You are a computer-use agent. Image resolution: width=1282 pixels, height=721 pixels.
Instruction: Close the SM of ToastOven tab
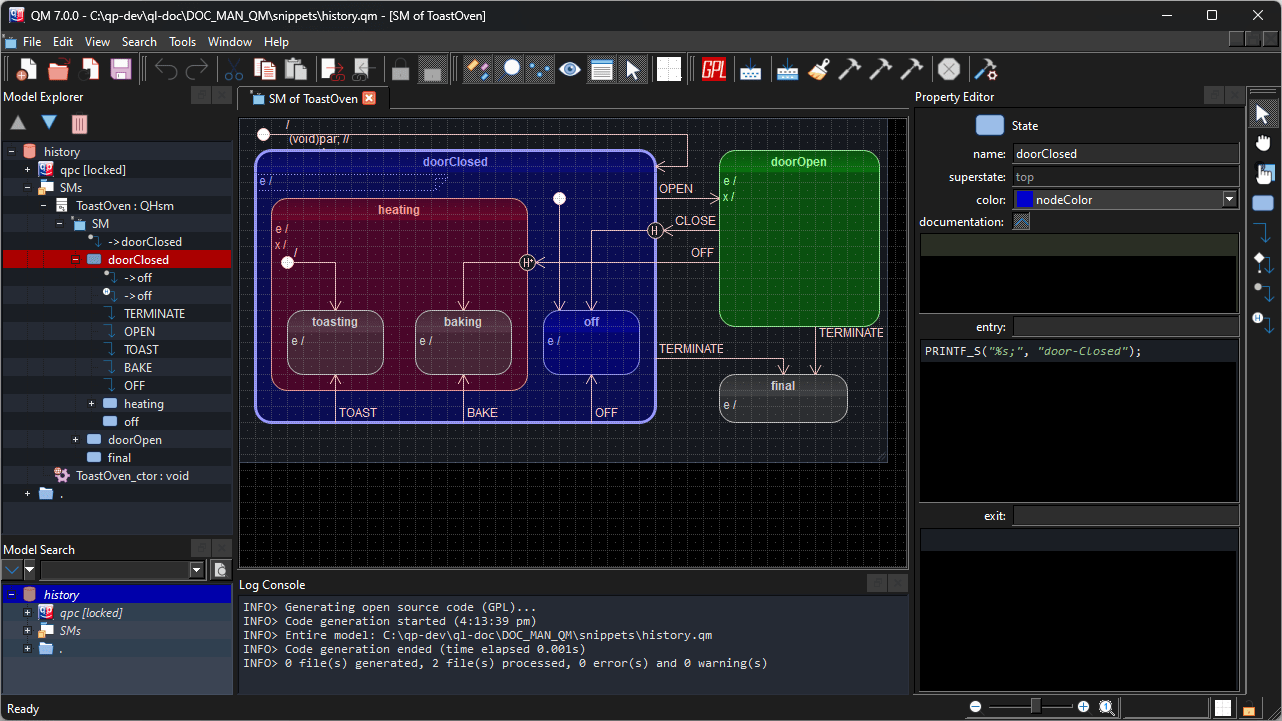pos(369,98)
